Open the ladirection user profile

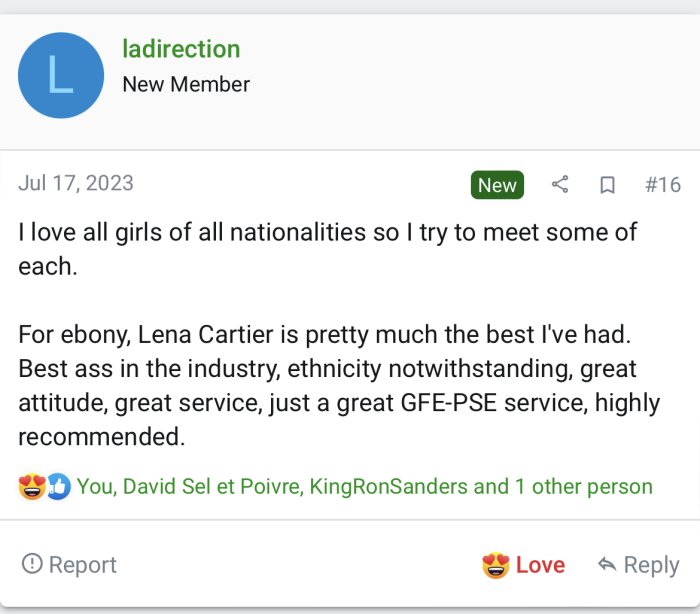coord(181,48)
